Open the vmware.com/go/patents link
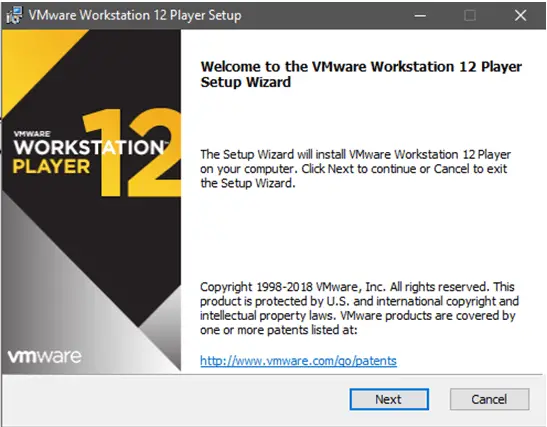 pos(298,361)
